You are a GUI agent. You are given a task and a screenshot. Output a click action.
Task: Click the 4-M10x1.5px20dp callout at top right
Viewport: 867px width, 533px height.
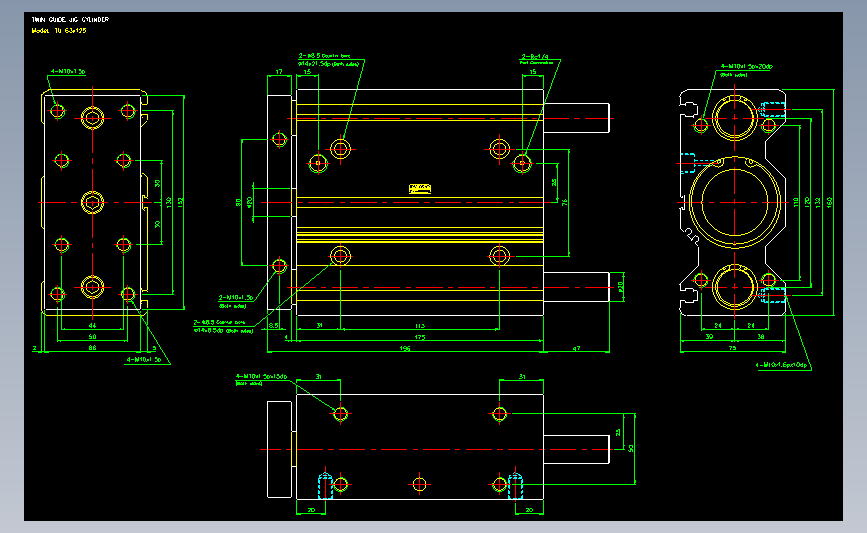(746, 66)
